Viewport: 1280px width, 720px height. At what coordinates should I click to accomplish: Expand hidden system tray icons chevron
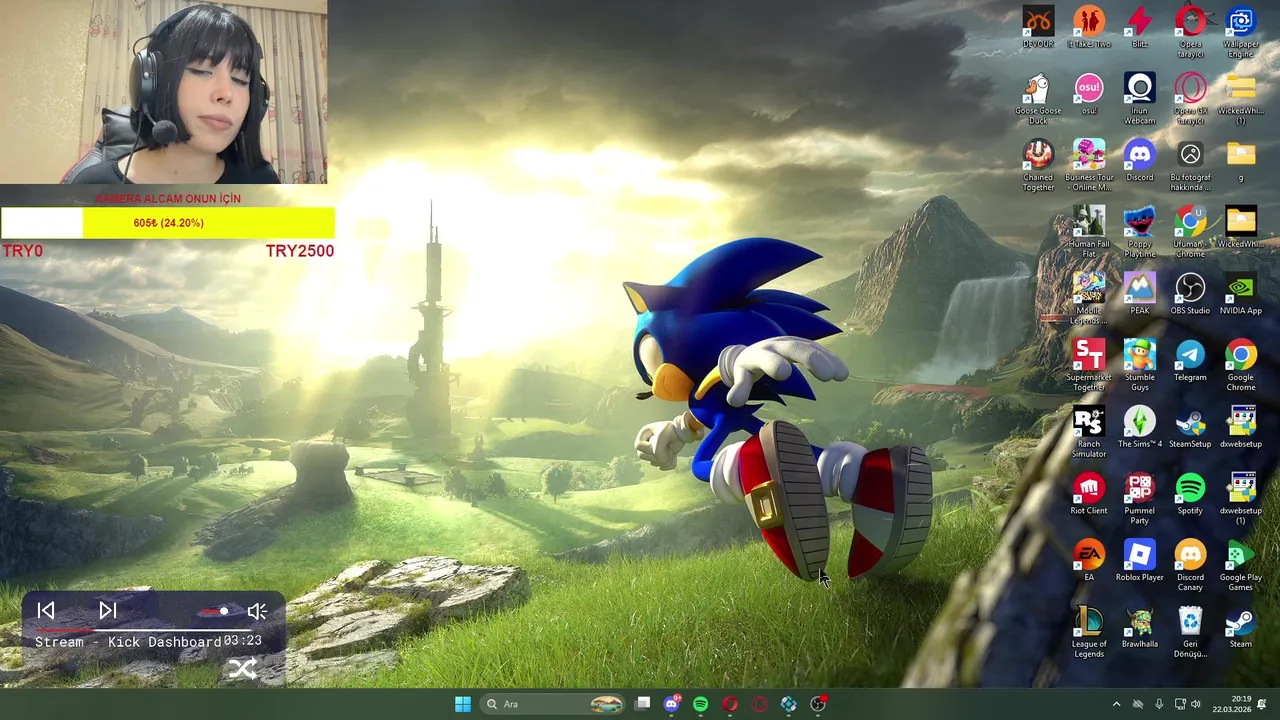[x=1117, y=704]
